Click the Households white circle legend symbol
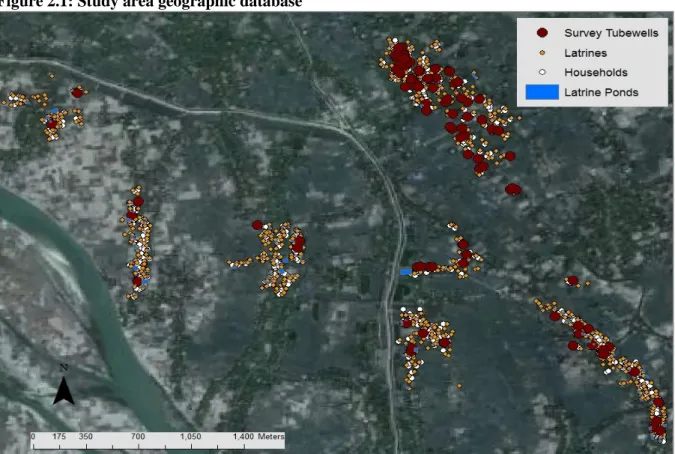The image size is (675, 454). [542, 72]
